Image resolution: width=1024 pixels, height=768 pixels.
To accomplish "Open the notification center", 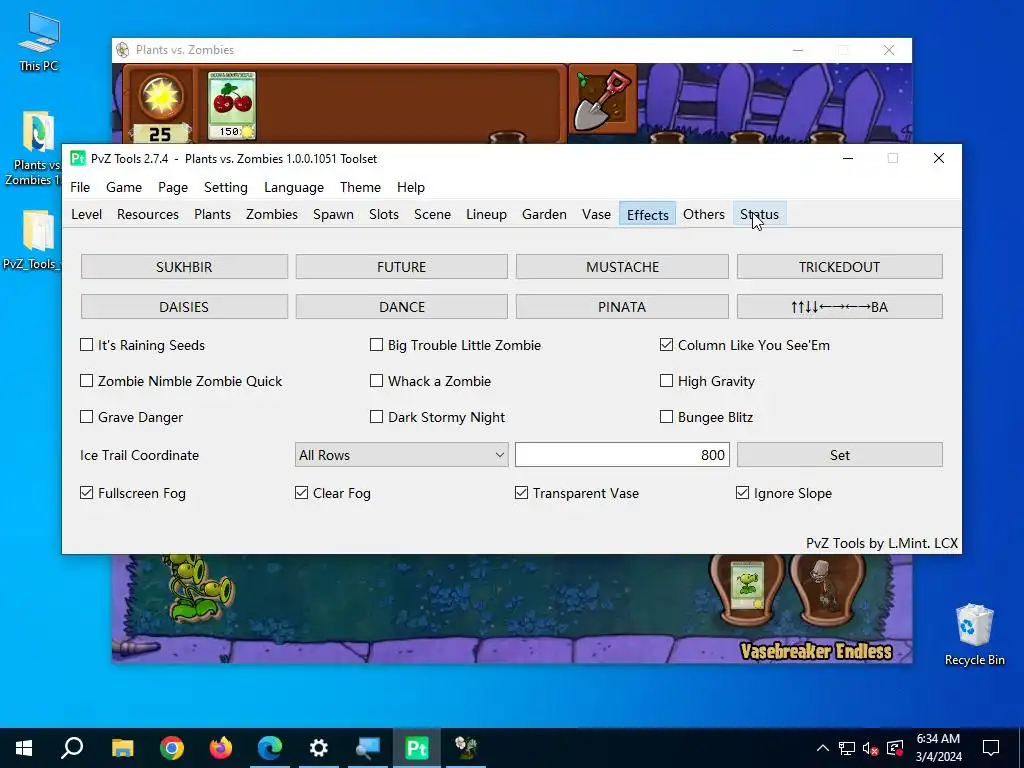I will 991,748.
